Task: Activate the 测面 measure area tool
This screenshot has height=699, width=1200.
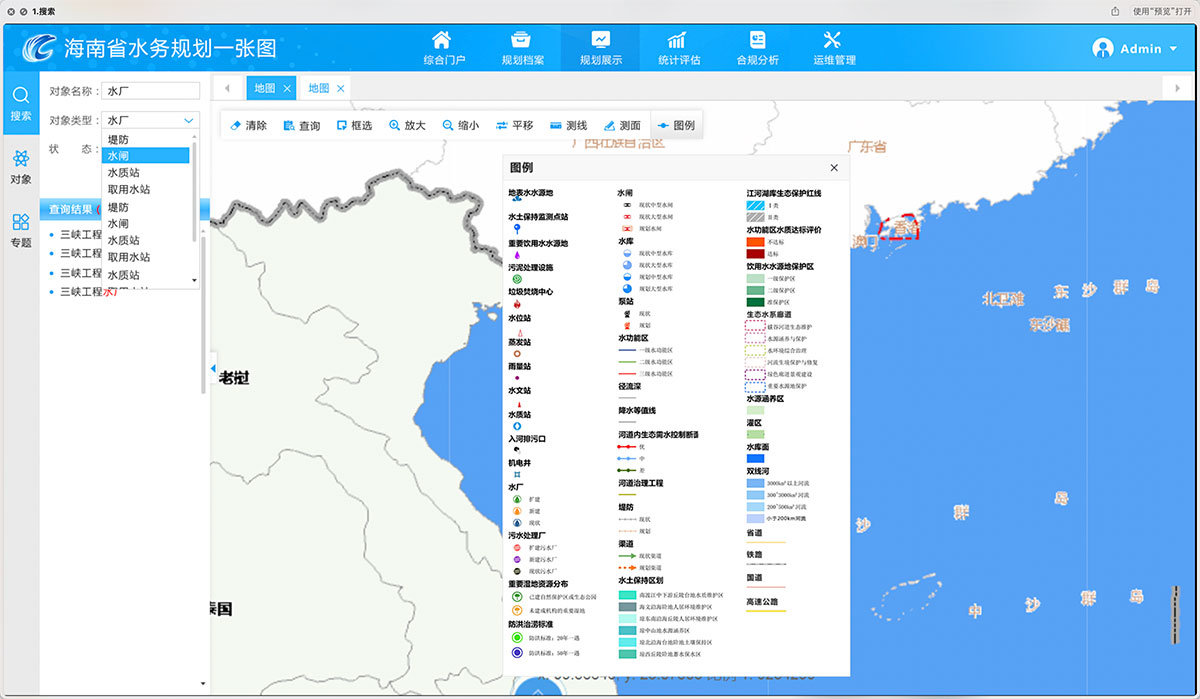Action: [x=622, y=126]
